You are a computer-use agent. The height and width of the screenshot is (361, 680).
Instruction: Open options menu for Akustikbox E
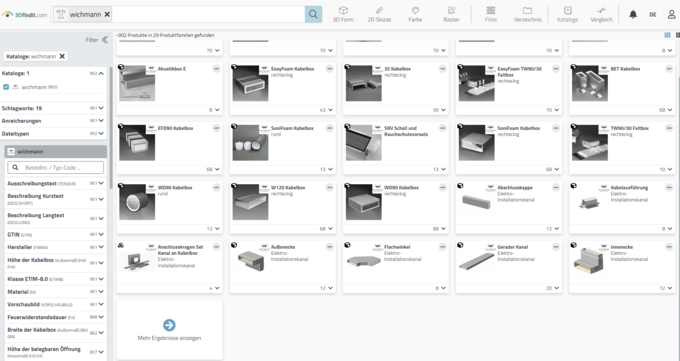(x=216, y=69)
